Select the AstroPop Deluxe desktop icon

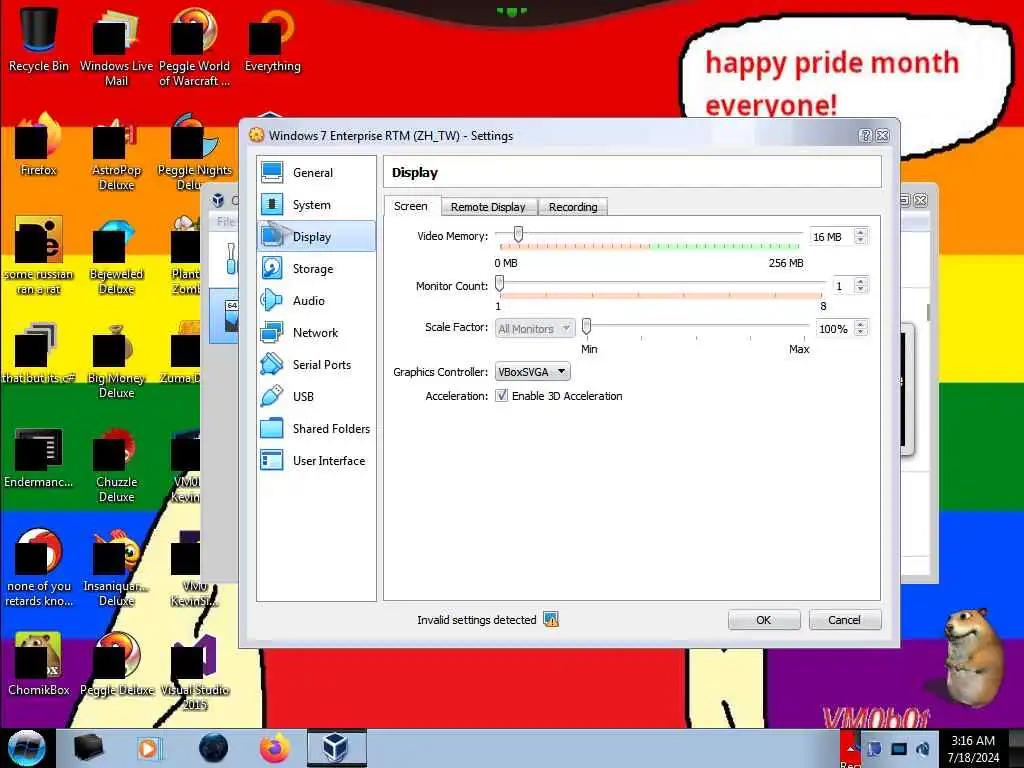pos(116,153)
